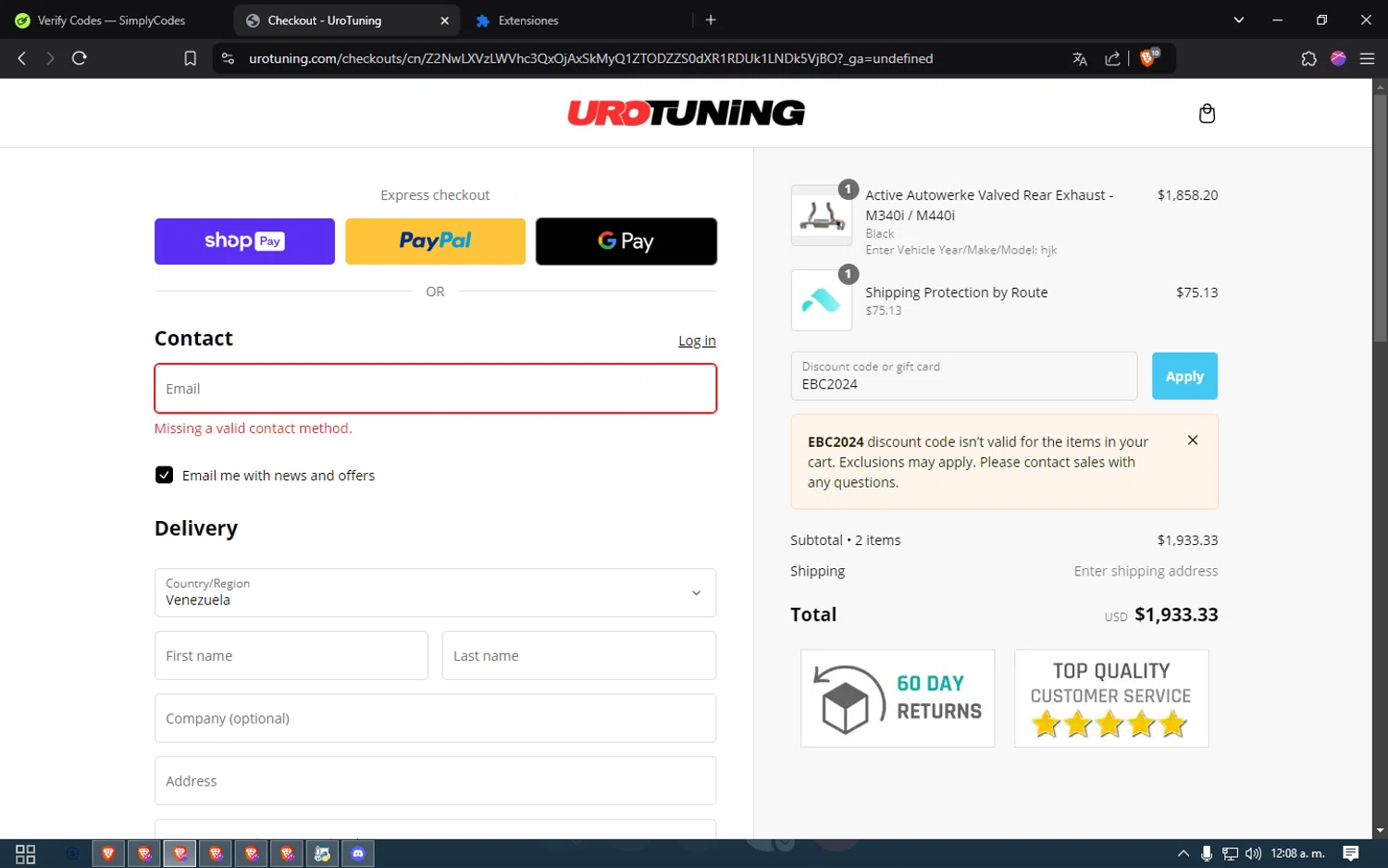Open Windows Task View button
This screenshot has width=1388, height=868.
26,853
